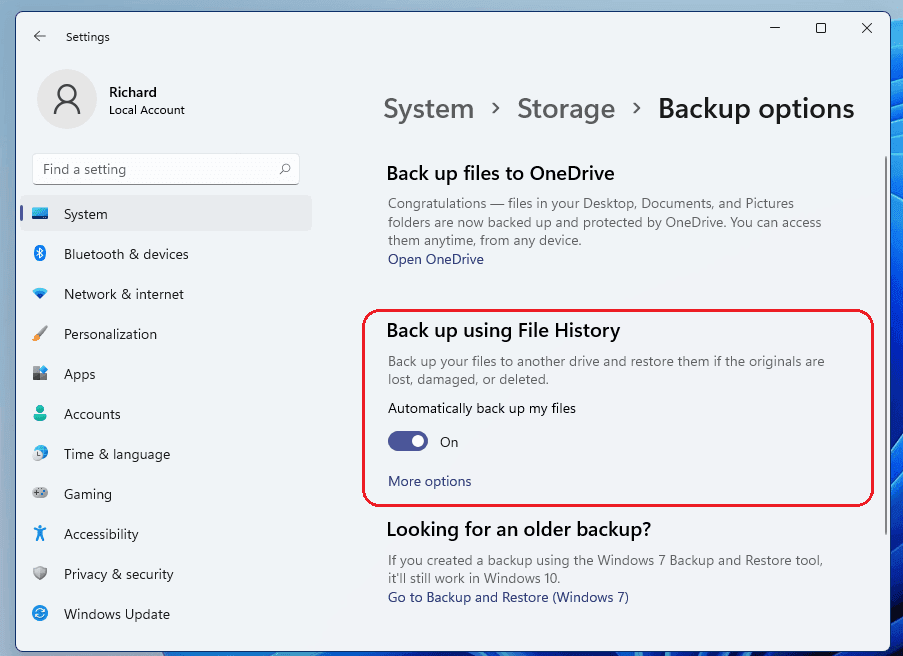Click the Find a setting search box
Viewport: 903px width, 656px height.
point(165,169)
